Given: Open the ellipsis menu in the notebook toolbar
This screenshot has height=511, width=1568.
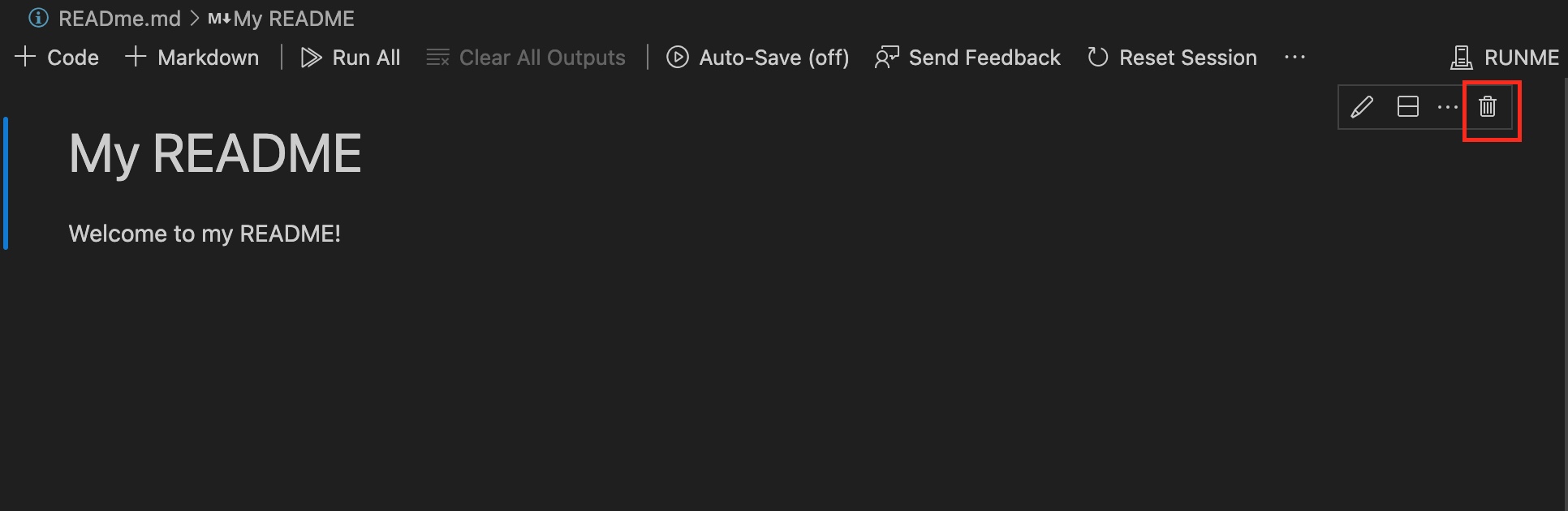Looking at the screenshot, I should [1295, 57].
